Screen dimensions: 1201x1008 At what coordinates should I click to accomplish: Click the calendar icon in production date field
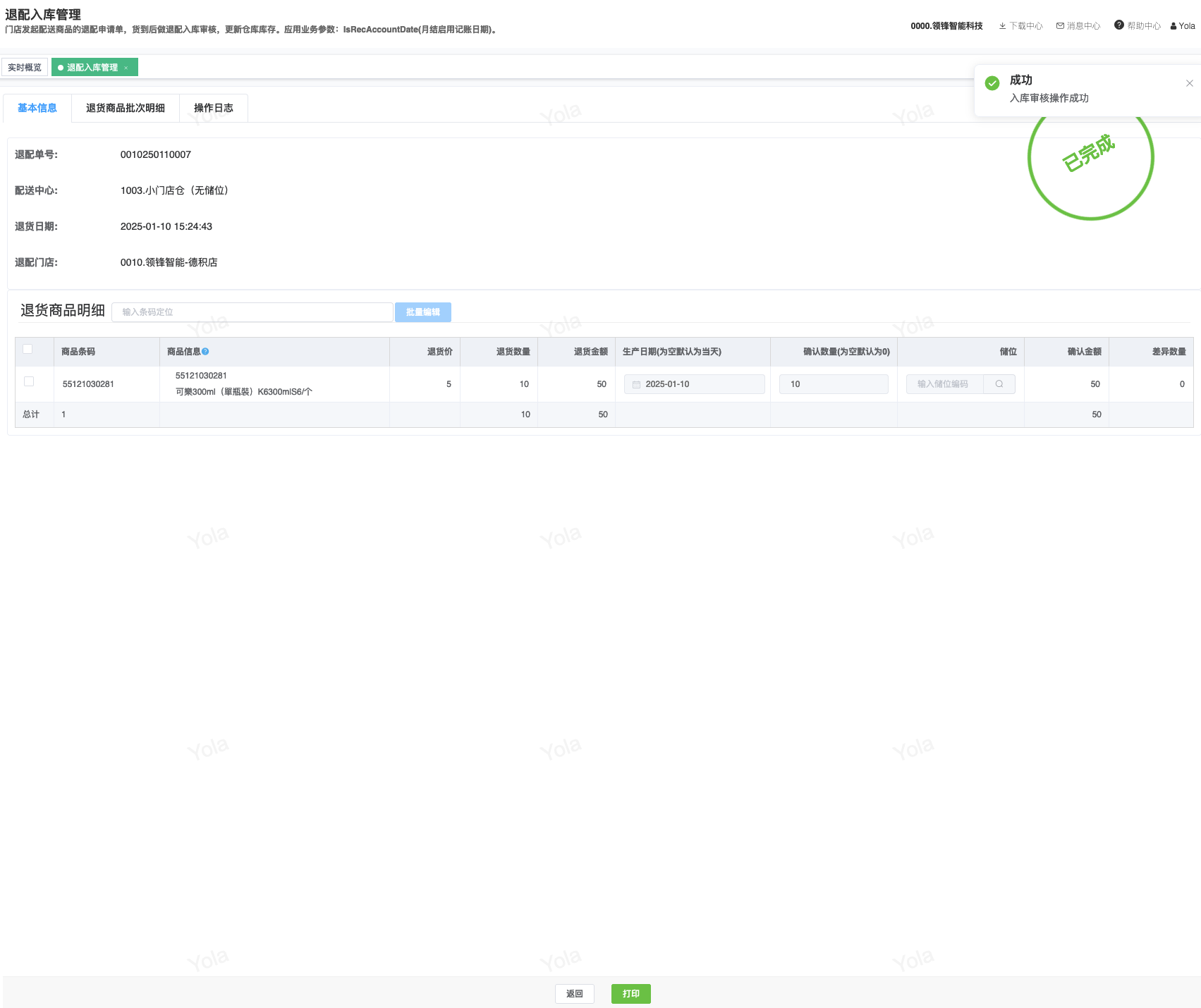coord(636,384)
